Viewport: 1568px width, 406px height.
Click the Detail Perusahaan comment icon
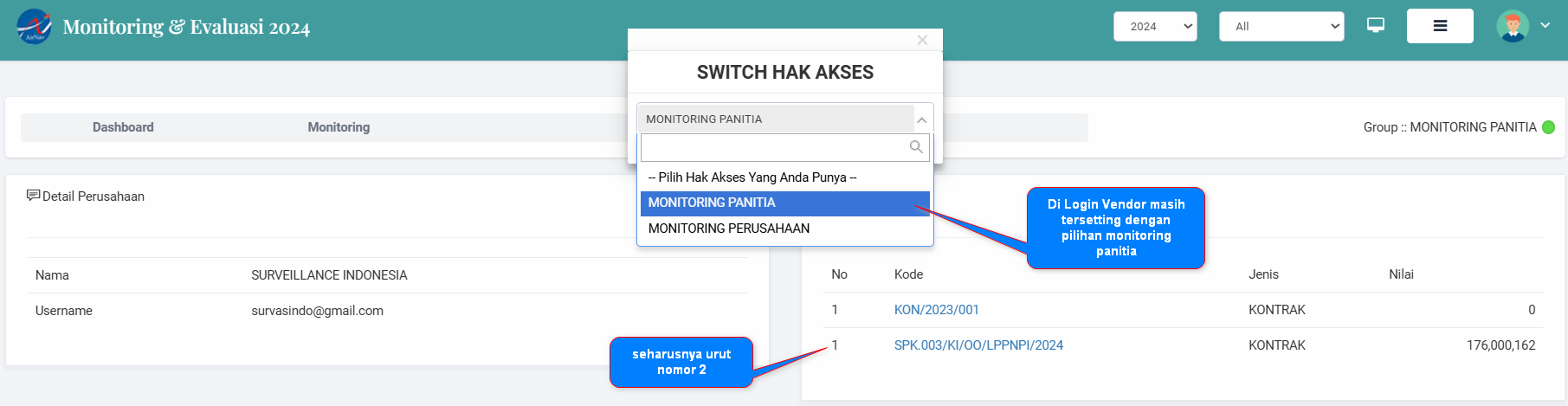pyautogui.click(x=33, y=196)
